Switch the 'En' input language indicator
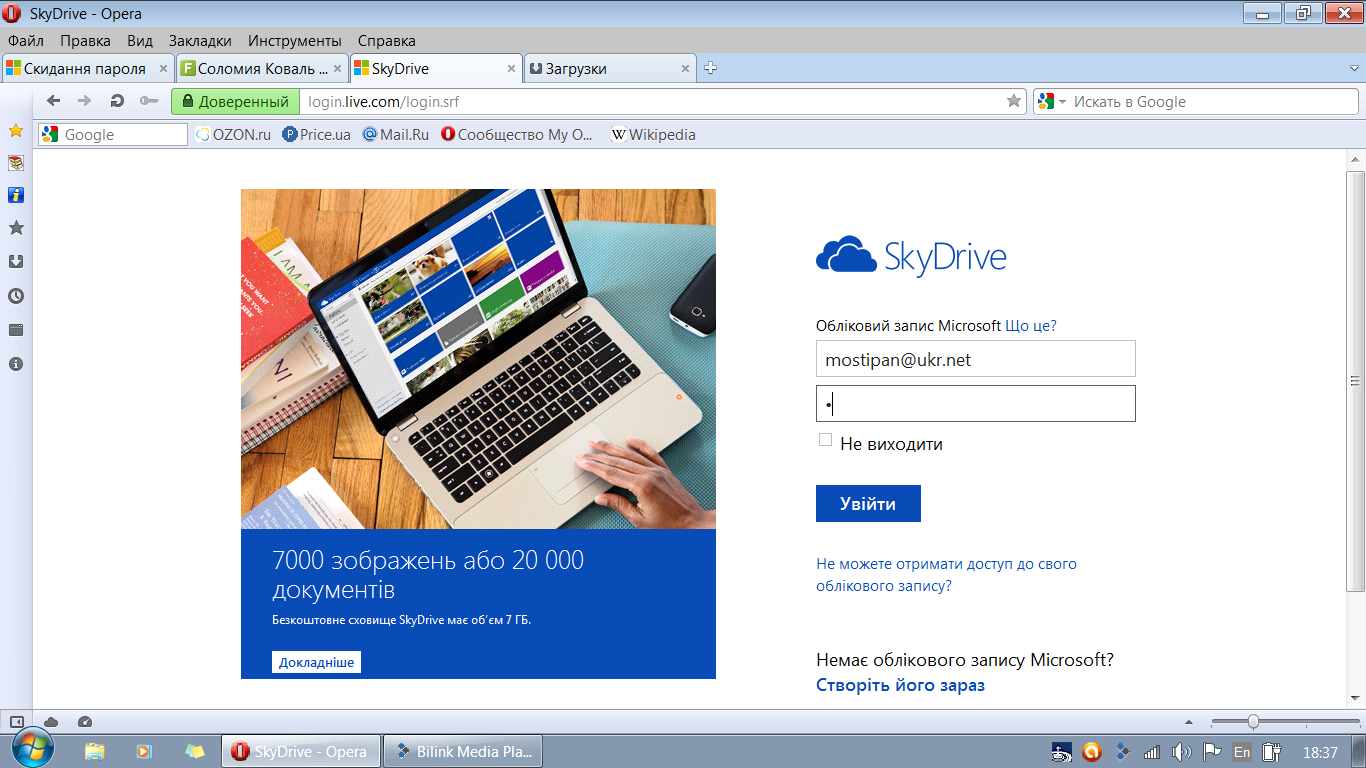Image resolution: width=1366 pixels, height=768 pixels. point(1242,751)
